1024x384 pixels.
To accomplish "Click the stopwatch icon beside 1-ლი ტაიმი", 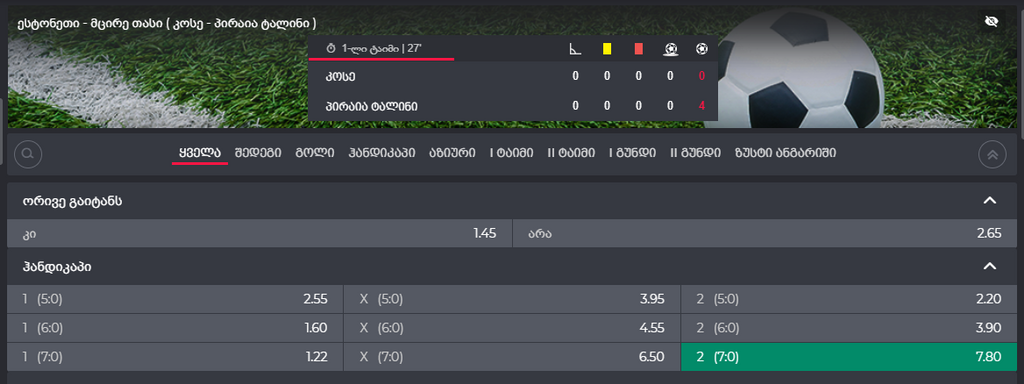I will tap(330, 48).
